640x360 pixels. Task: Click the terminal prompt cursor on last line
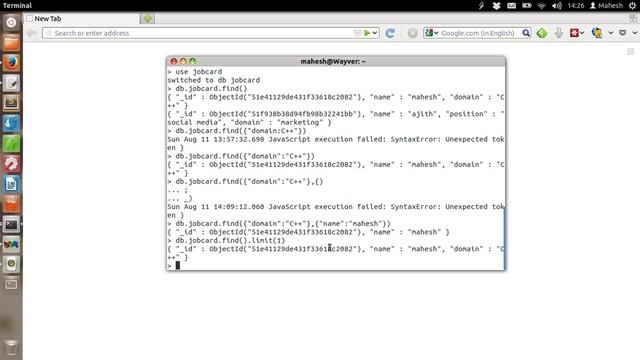tap(178, 265)
